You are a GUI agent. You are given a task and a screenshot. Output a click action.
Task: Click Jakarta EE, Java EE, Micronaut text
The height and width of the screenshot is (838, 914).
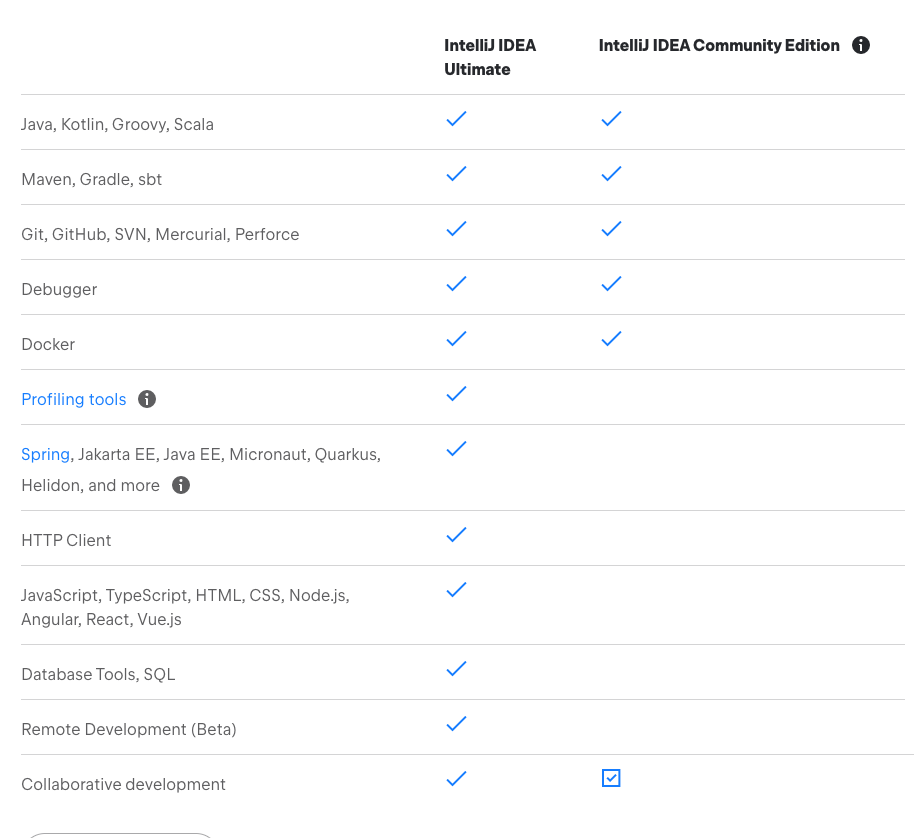tap(195, 455)
